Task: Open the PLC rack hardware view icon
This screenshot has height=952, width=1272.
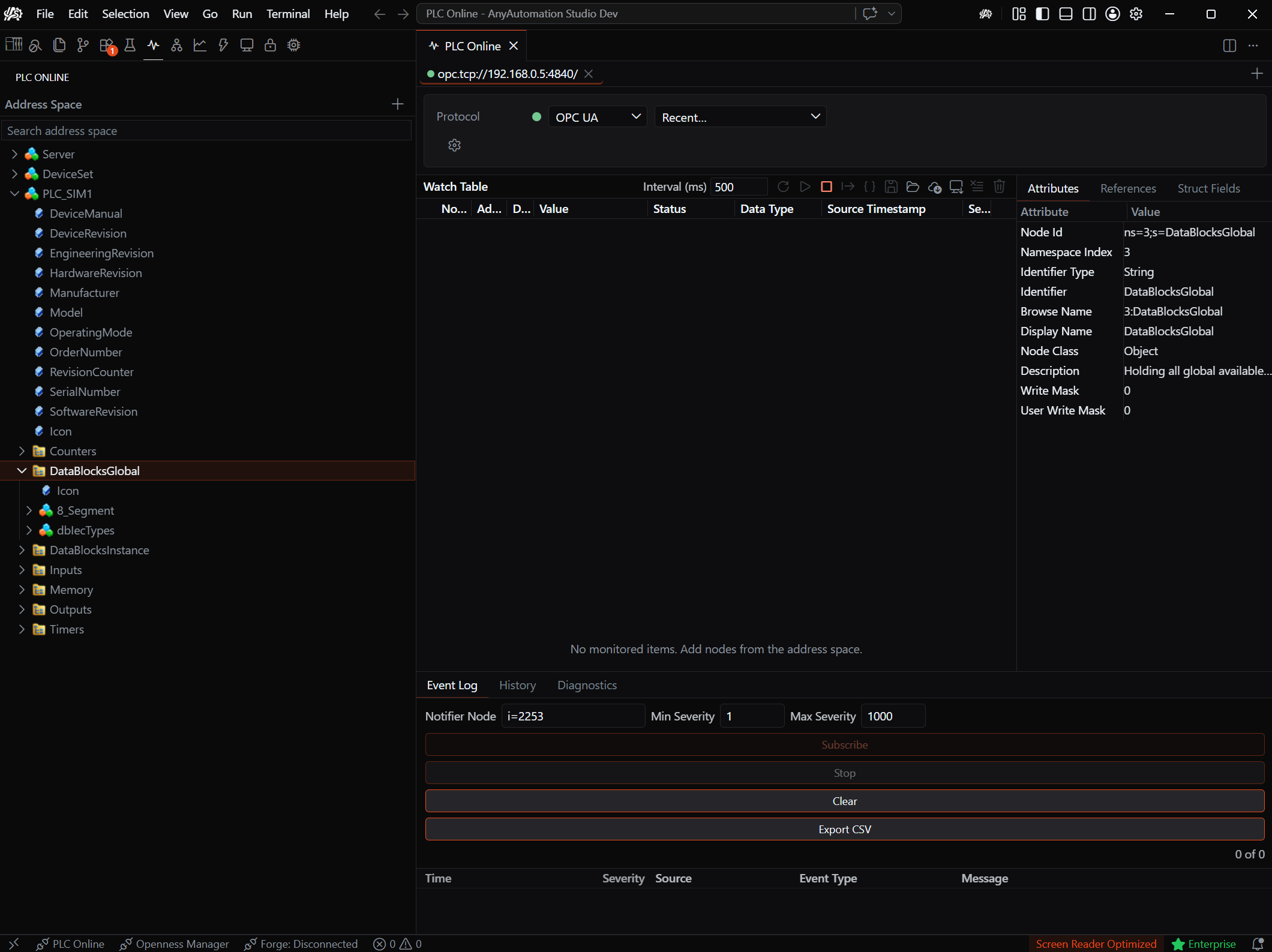Action: [x=13, y=45]
